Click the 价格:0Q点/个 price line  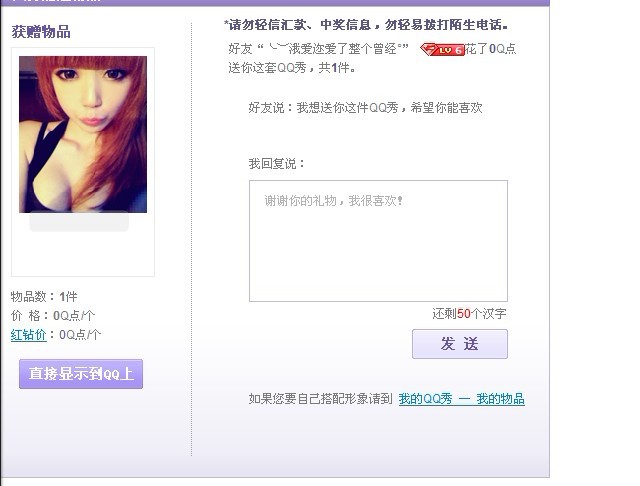(x=53, y=315)
